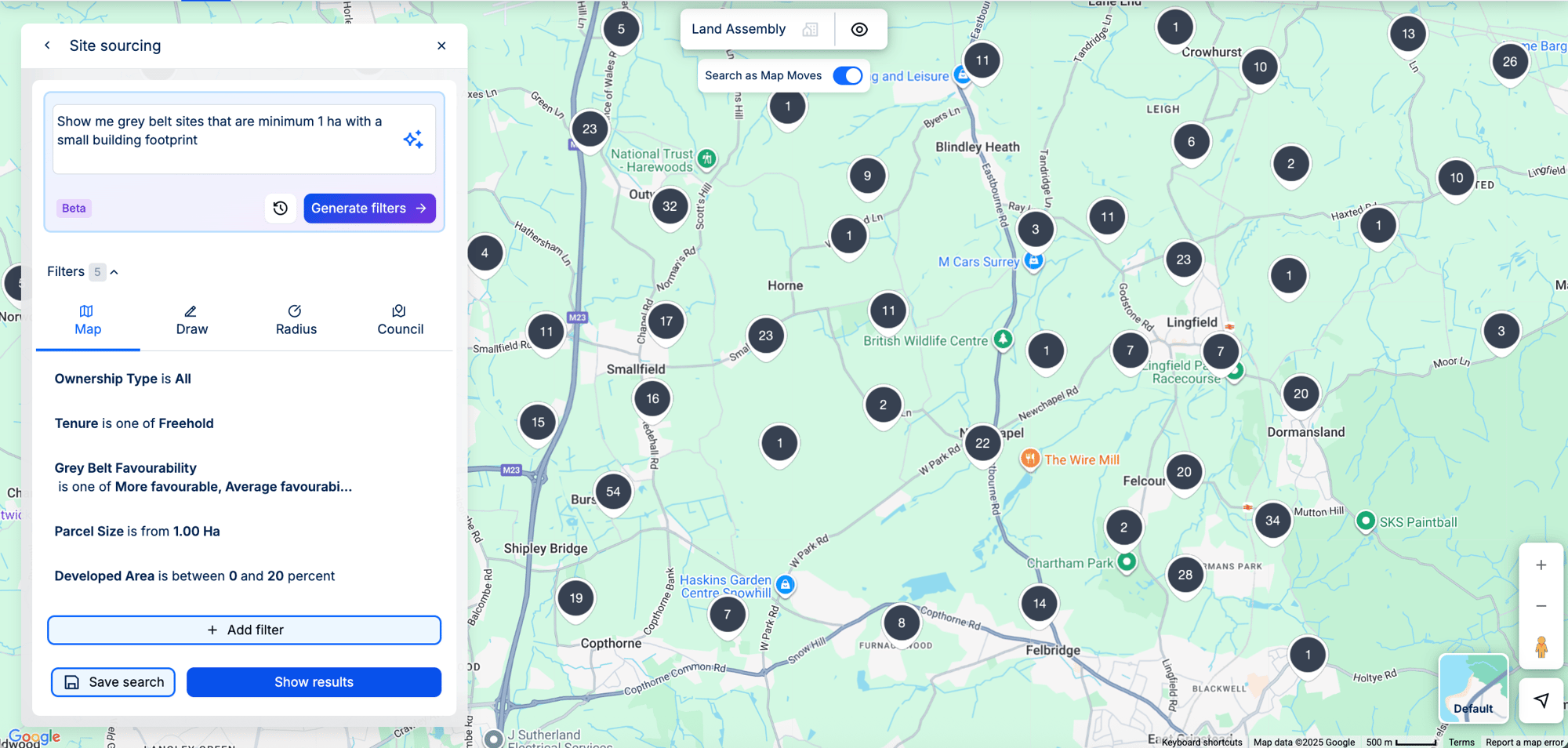1568x748 pixels.
Task: Select the Draw pencil icon
Action: tap(191, 310)
